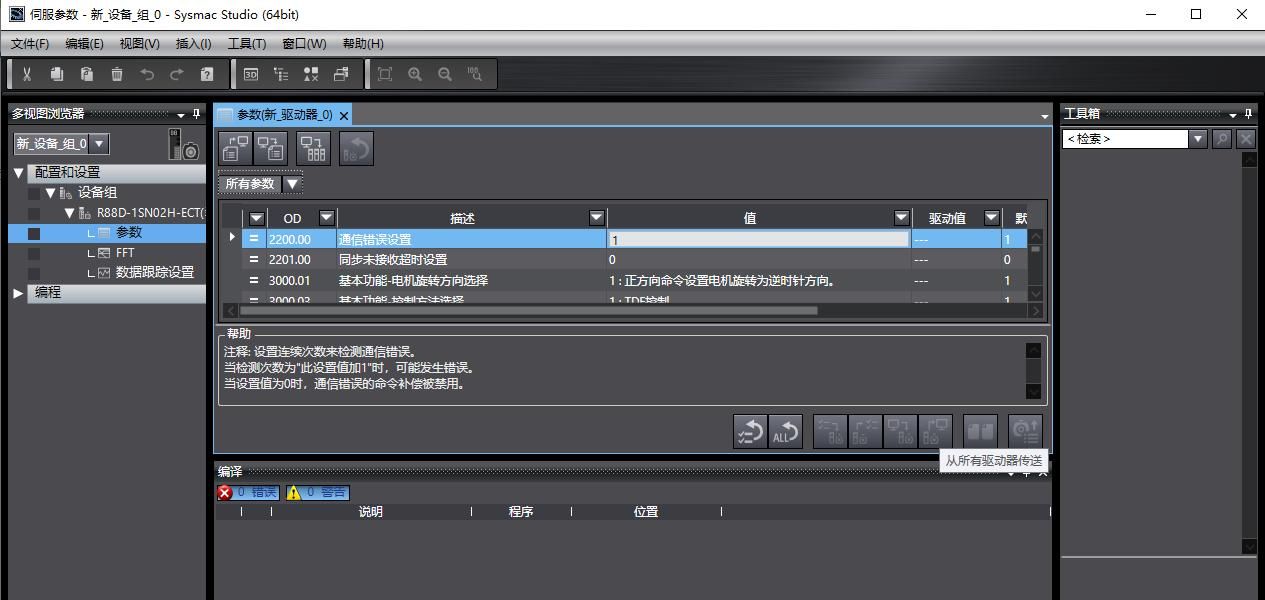Click the transfer all to drives icon
This screenshot has width=1265, height=600.
point(900,431)
